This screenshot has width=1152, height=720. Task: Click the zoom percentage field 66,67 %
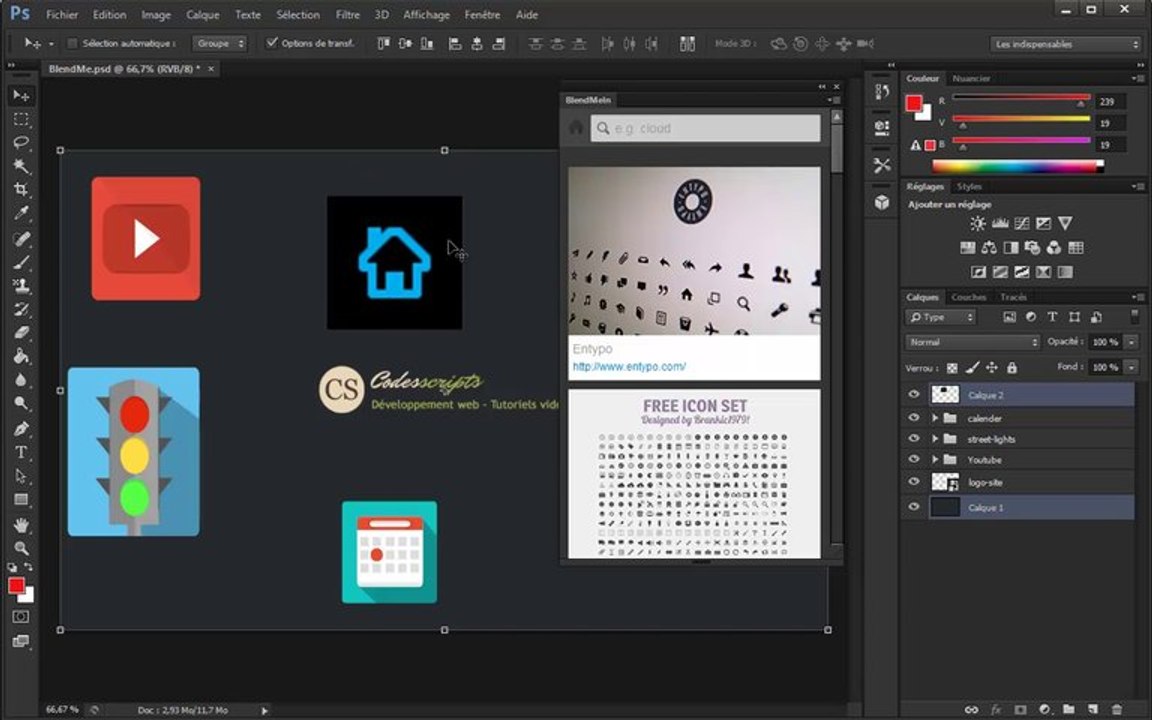(62, 710)
